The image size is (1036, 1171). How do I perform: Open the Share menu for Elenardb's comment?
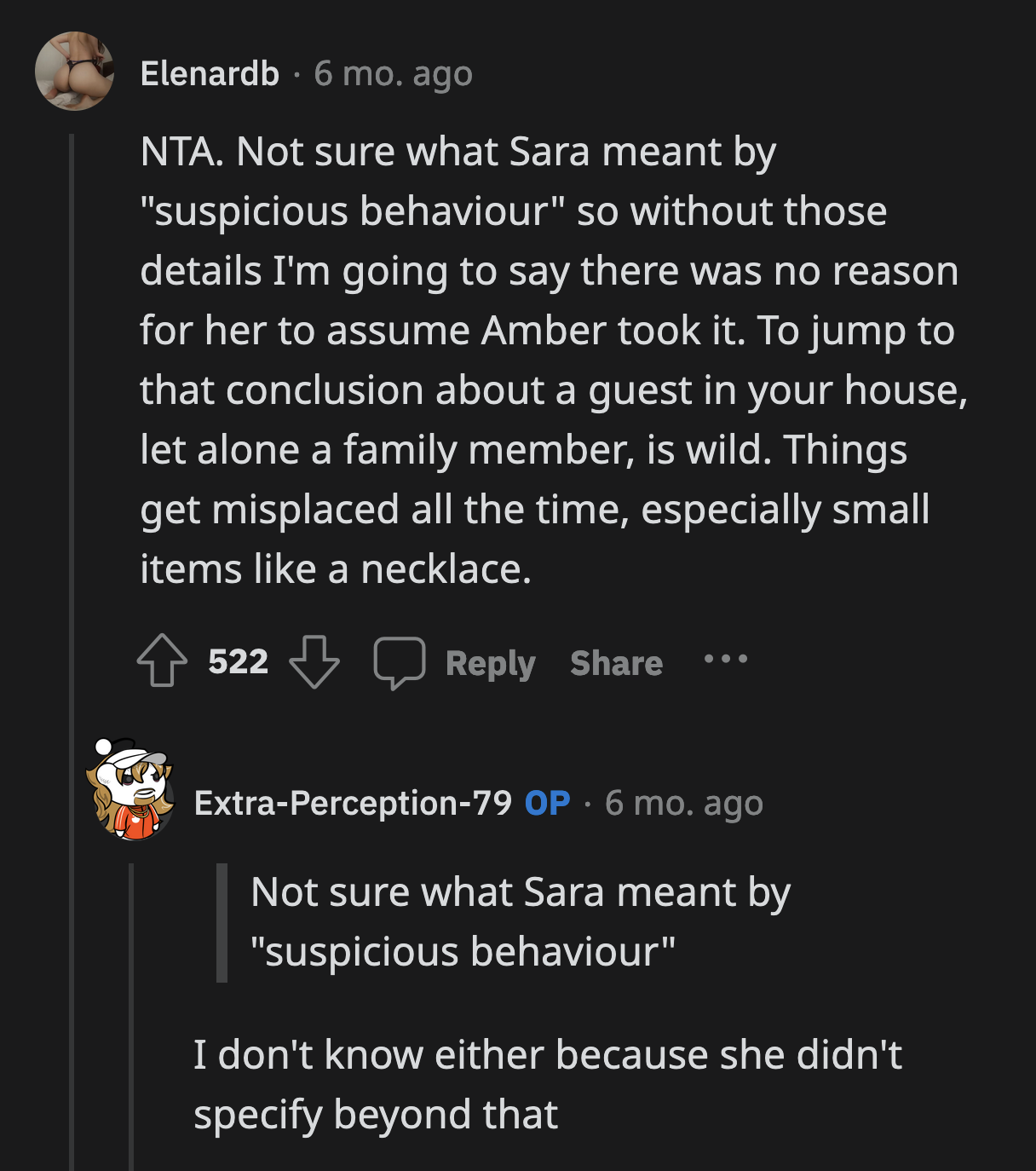[617, 662]
